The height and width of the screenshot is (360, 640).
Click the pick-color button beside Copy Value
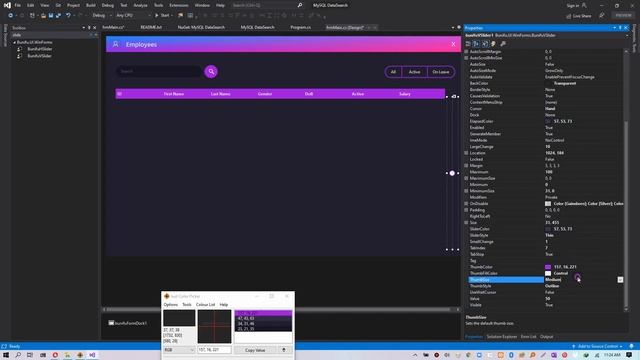[284, 350]
